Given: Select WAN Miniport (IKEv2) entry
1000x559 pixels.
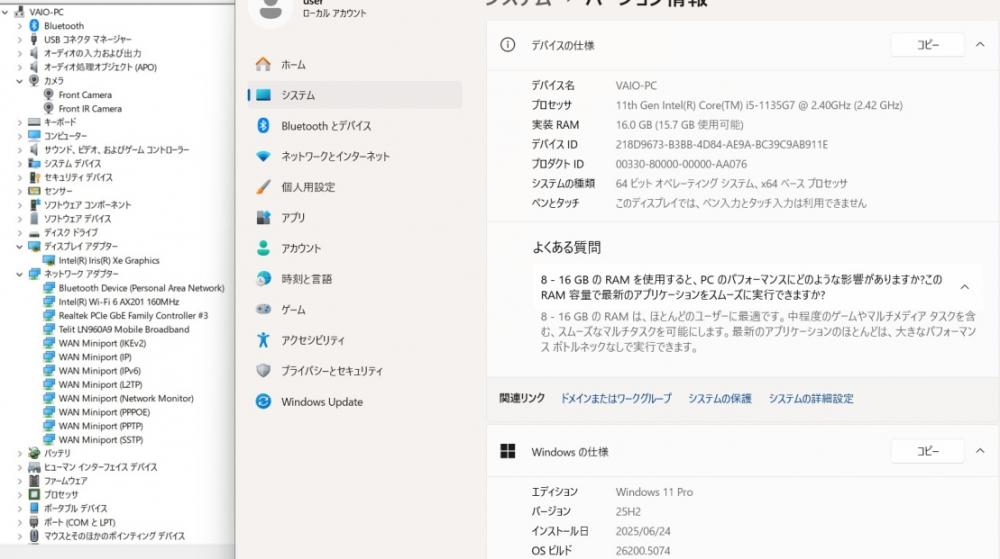Looking at the screenshot, I should 102,343.
